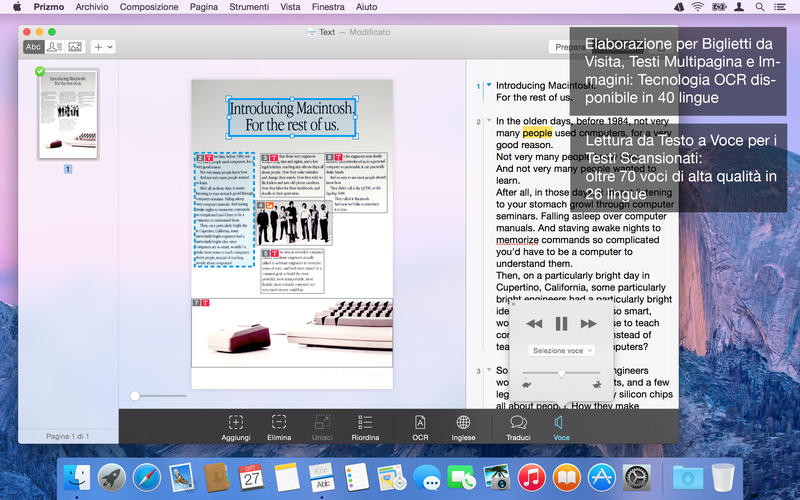Open Maps from the Dock
Screen dimensions: 800x500
pyautogui.click(x=392, y=478)
